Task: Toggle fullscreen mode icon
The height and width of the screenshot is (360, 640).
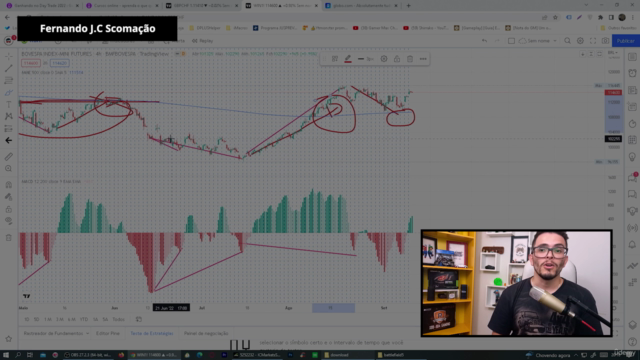Action: click(593, 41)
